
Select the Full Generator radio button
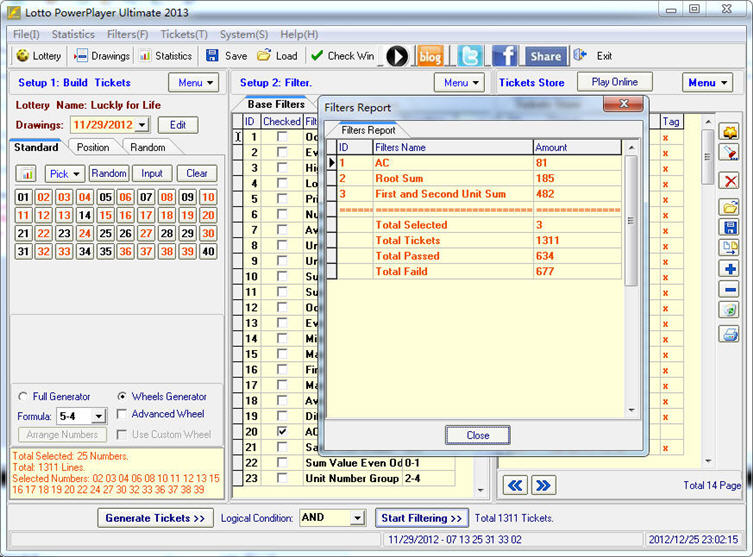coord(23,397)
